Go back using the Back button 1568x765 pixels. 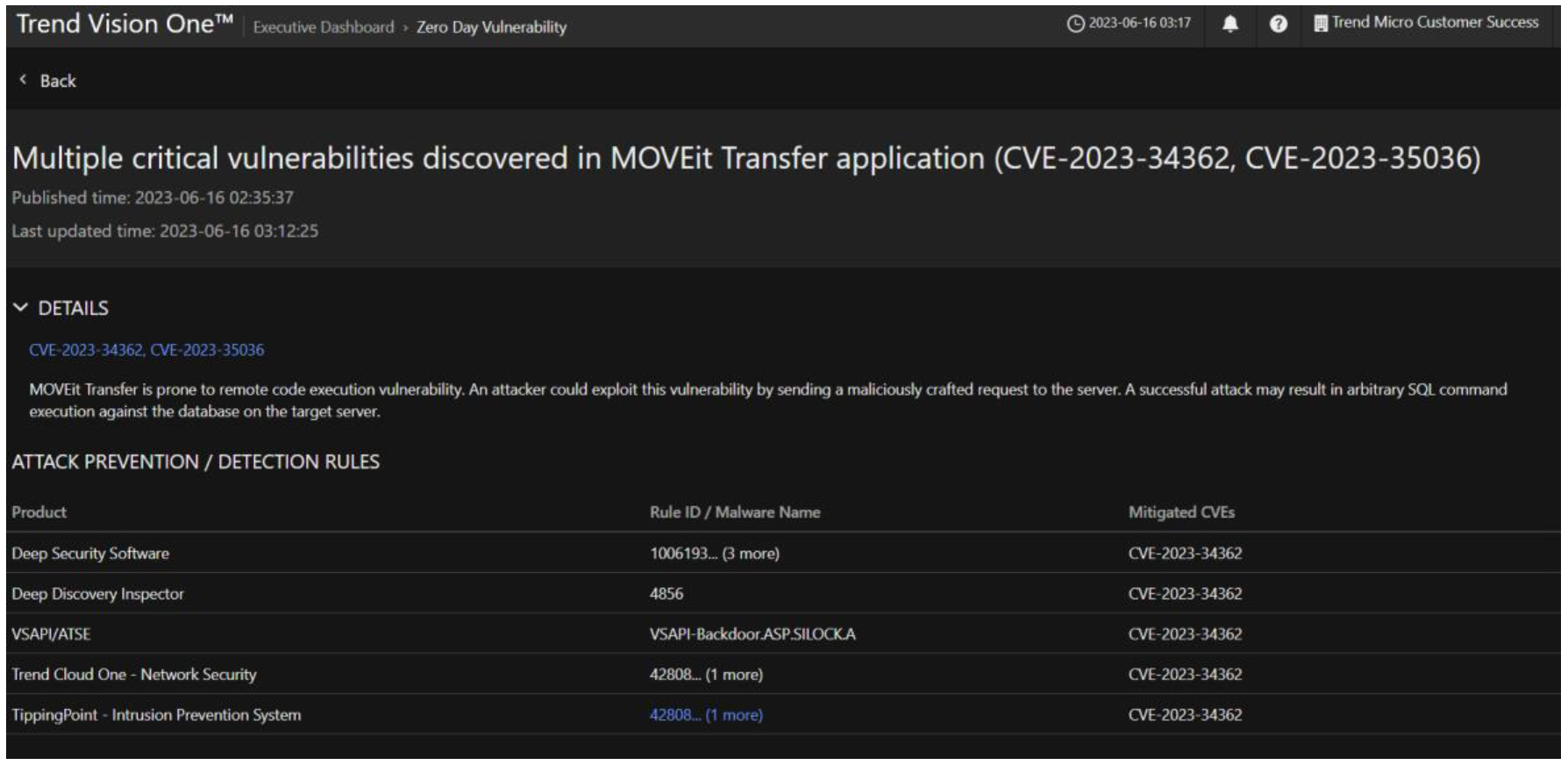point(48,81)
